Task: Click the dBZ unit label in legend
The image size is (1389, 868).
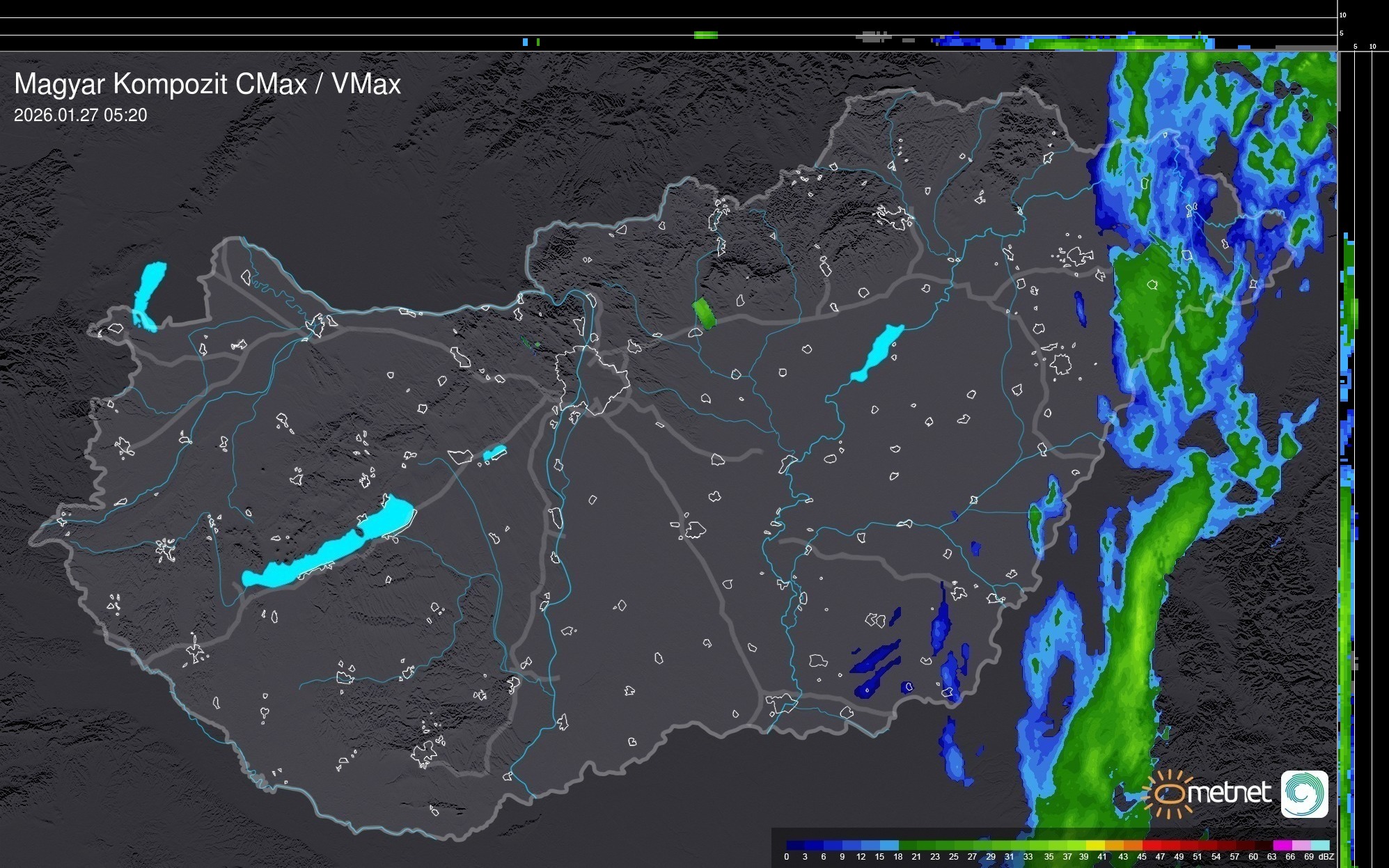Action: click(x=1326, y=857)
